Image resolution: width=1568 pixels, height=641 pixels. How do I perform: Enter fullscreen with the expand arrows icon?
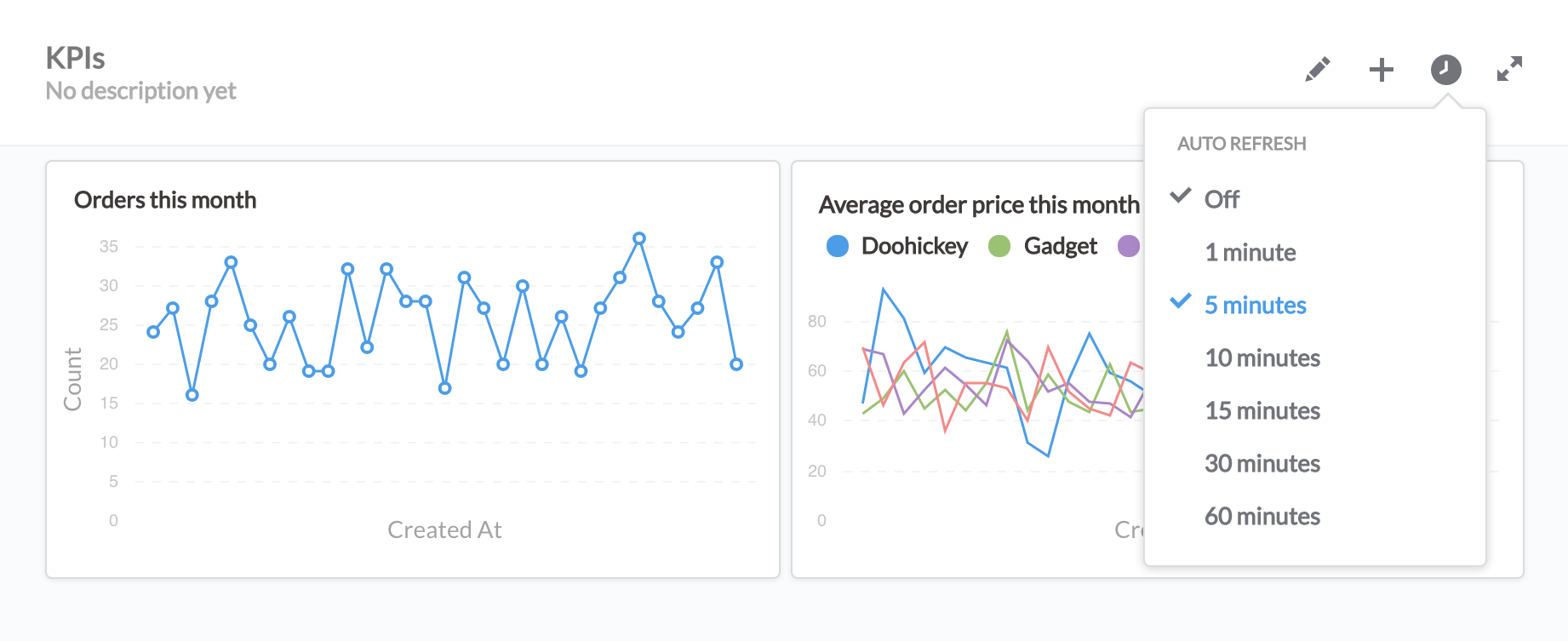point(1509,69)
